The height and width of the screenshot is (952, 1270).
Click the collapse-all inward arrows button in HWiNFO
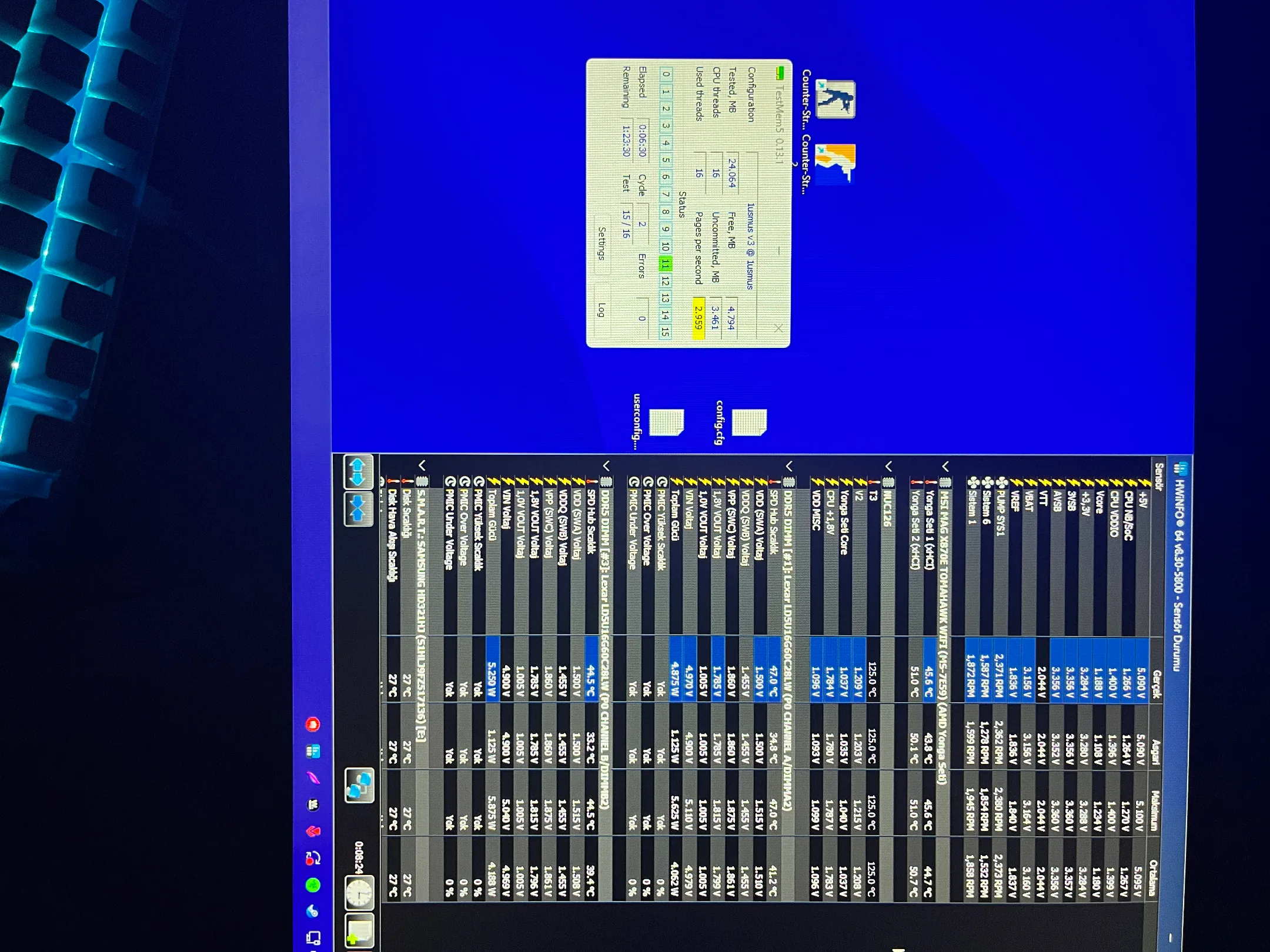(x=359, y=510)
